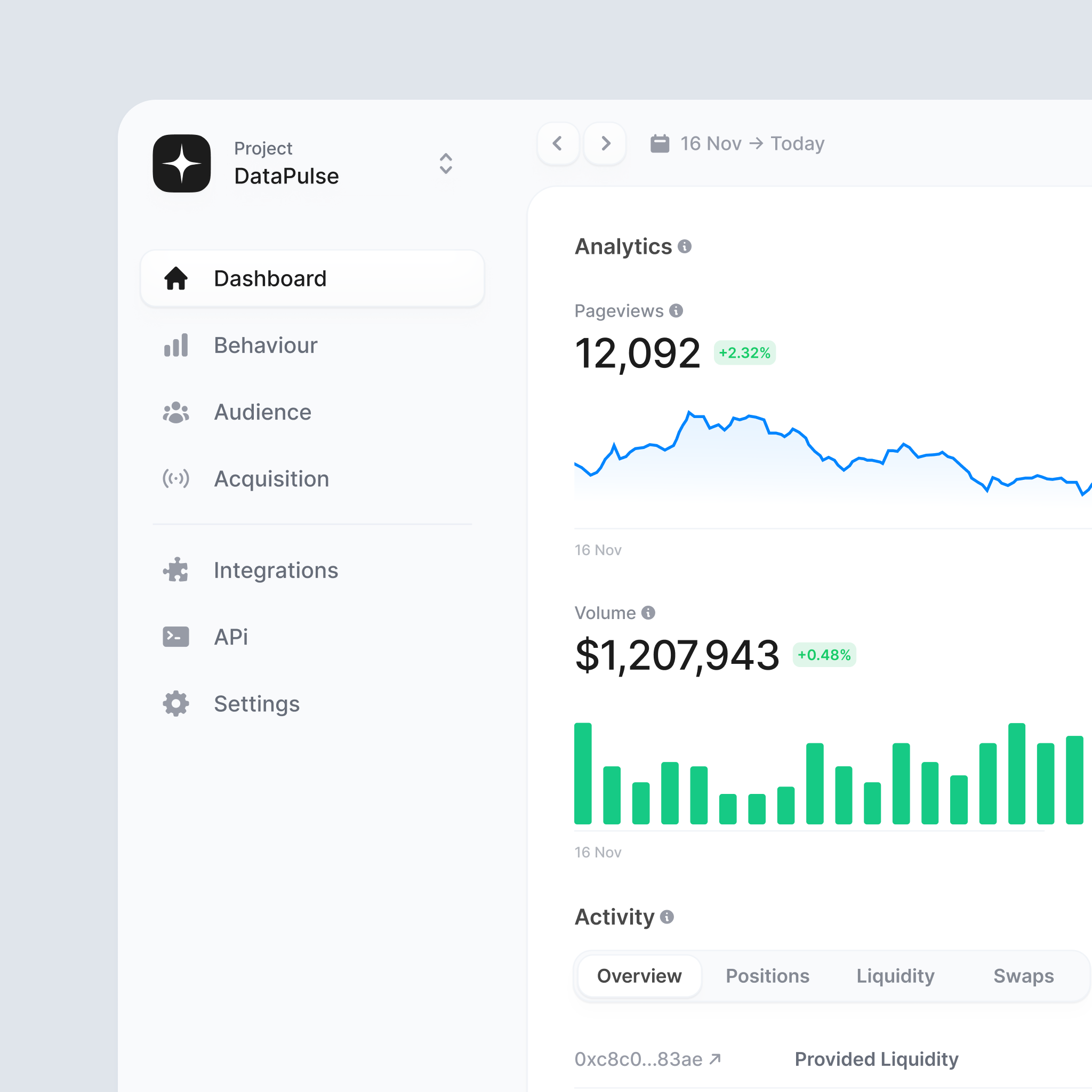Click the Settings gear icon
This screenshot has height=1092, width=1092.
pyautogui.click(x=176, y=703)
